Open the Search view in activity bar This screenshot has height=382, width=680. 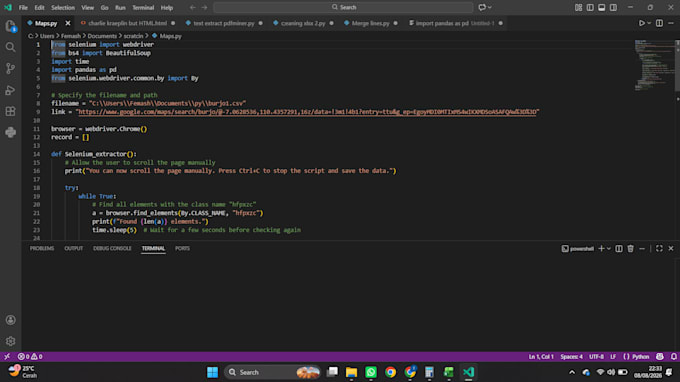click(10, 47)
